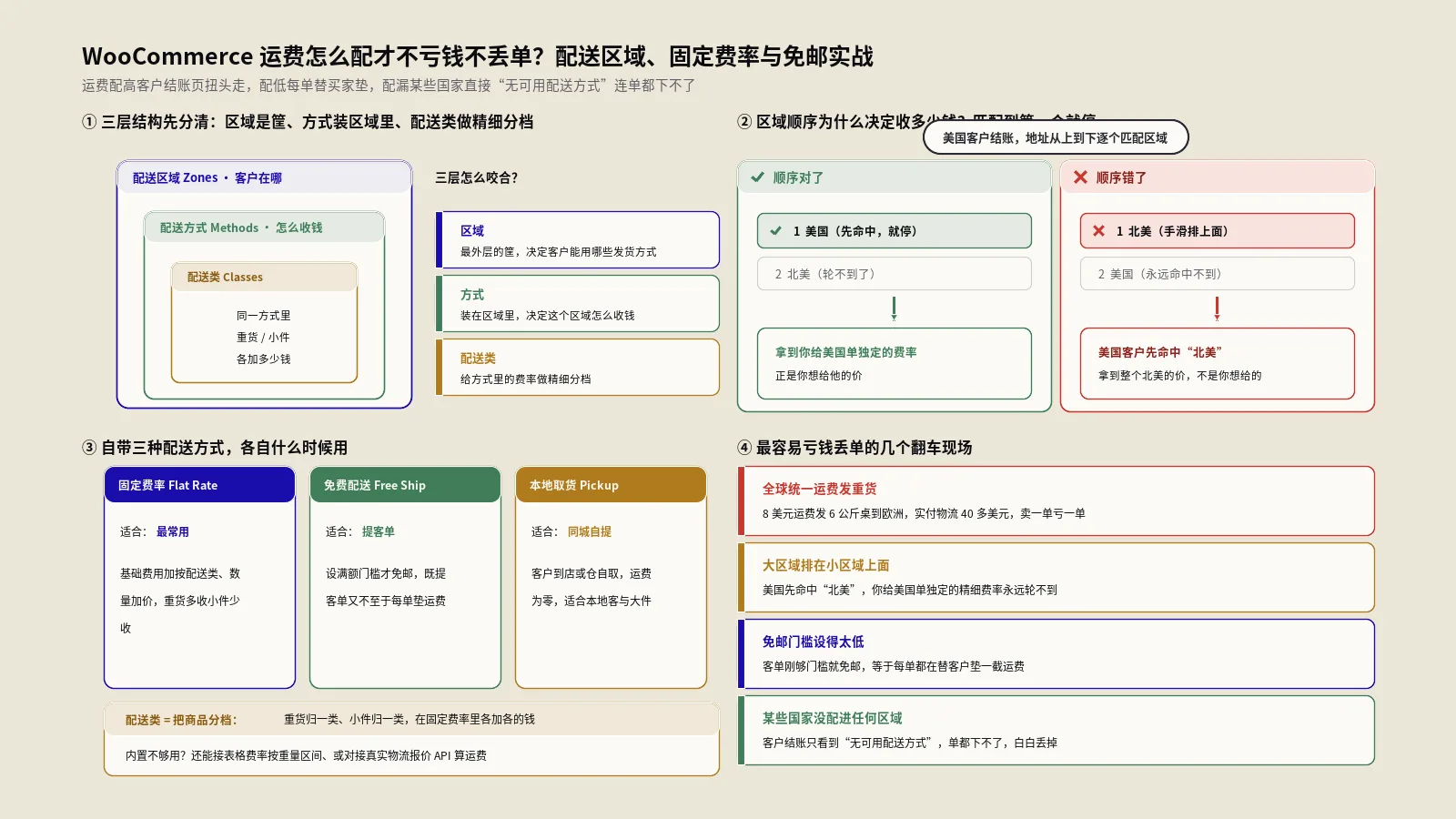Click the red X beside 顺序错了
The image size is (1456, 819).
coord(1080,177)
